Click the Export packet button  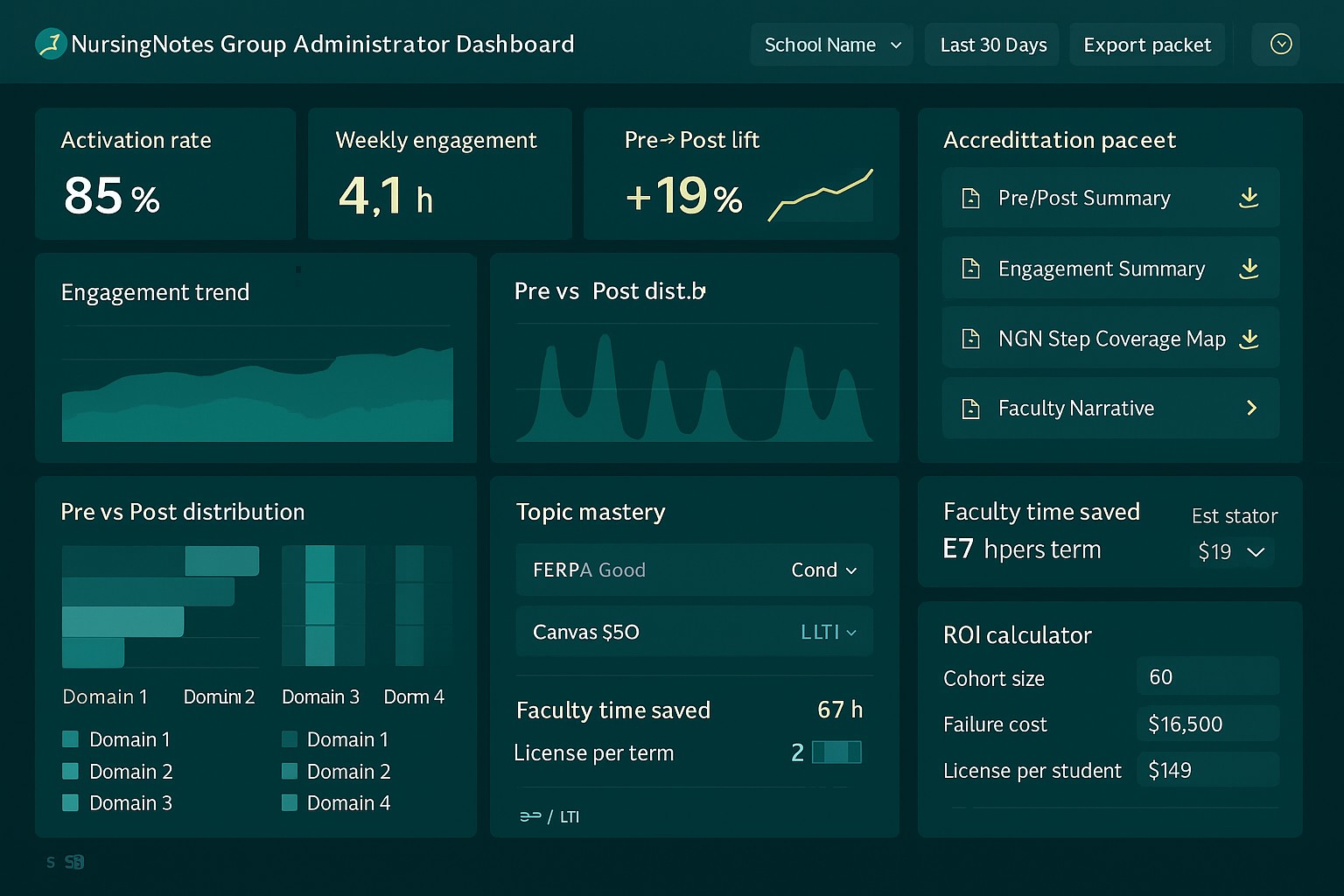tap(1147, 44)
